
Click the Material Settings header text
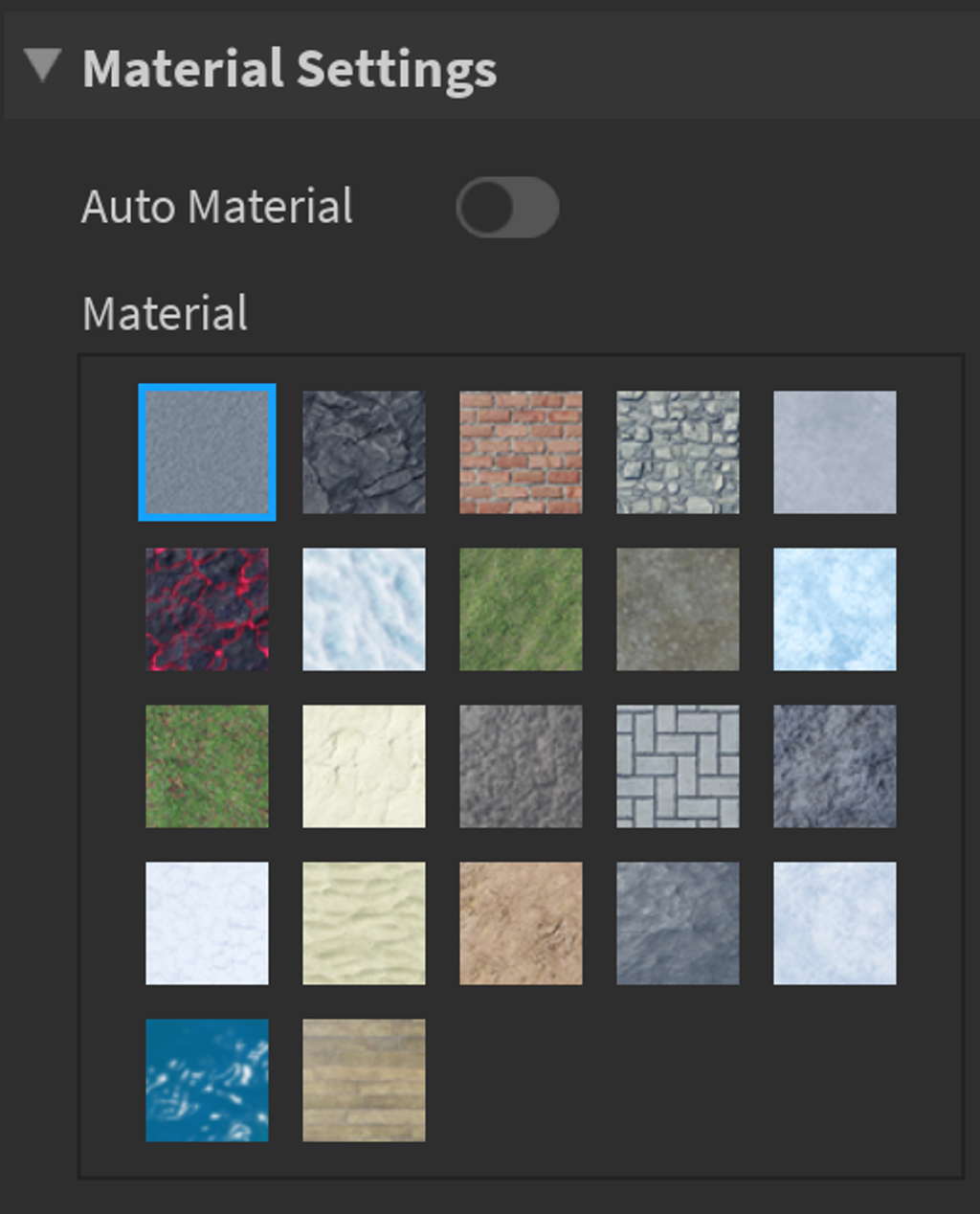289,69
